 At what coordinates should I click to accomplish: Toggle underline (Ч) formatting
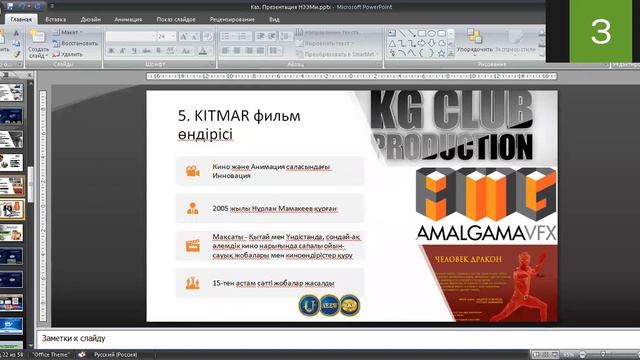[x=134, y=51]
